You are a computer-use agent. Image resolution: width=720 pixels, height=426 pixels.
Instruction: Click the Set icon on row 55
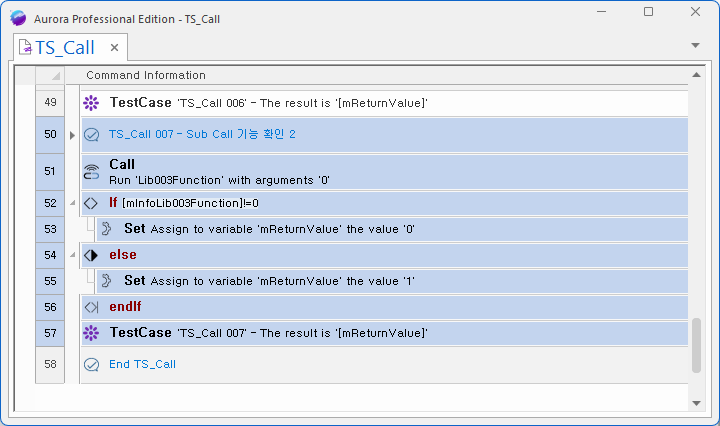[106, 280]
